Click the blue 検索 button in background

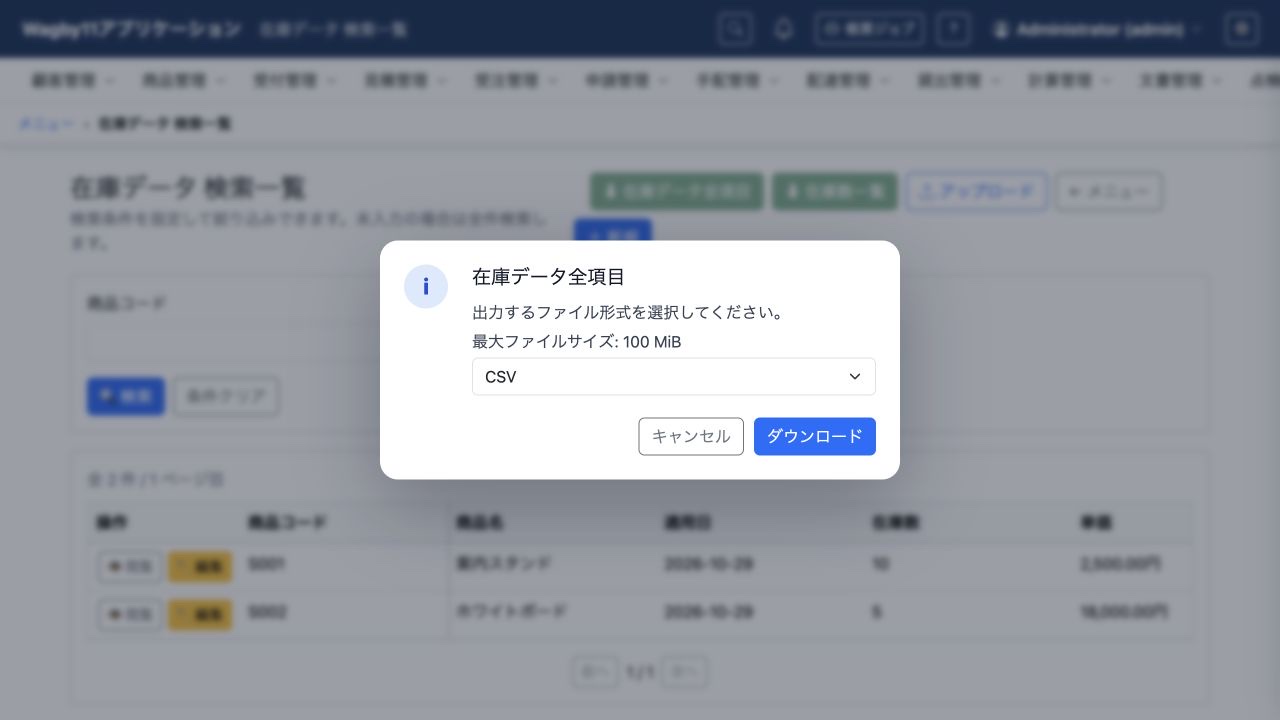tap(126, 396)
